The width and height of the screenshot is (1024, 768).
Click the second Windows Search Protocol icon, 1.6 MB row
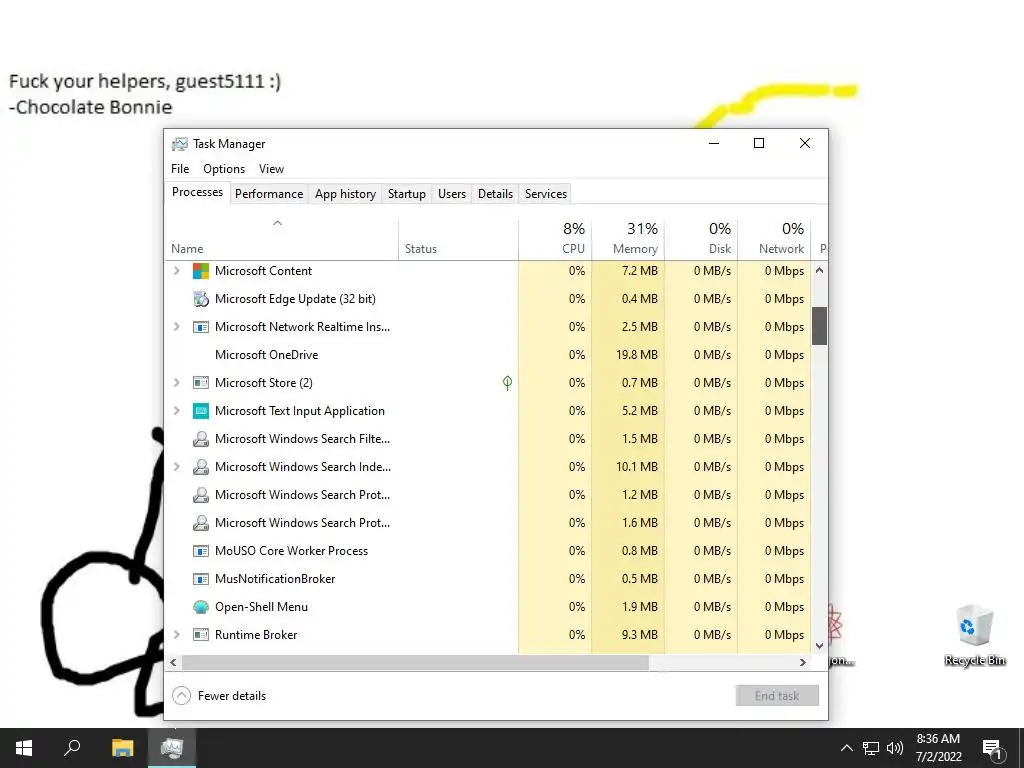tap(200, 523)
